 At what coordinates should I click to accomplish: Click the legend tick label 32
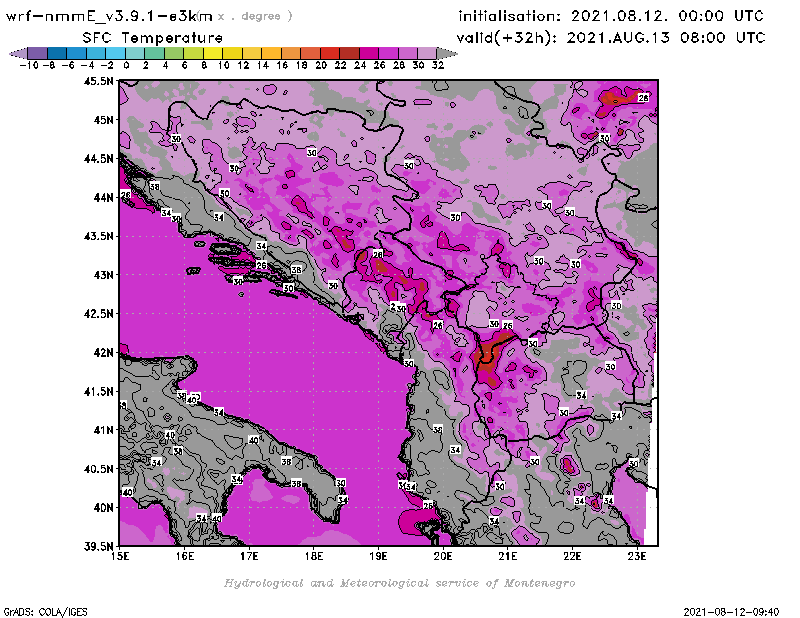438,65
